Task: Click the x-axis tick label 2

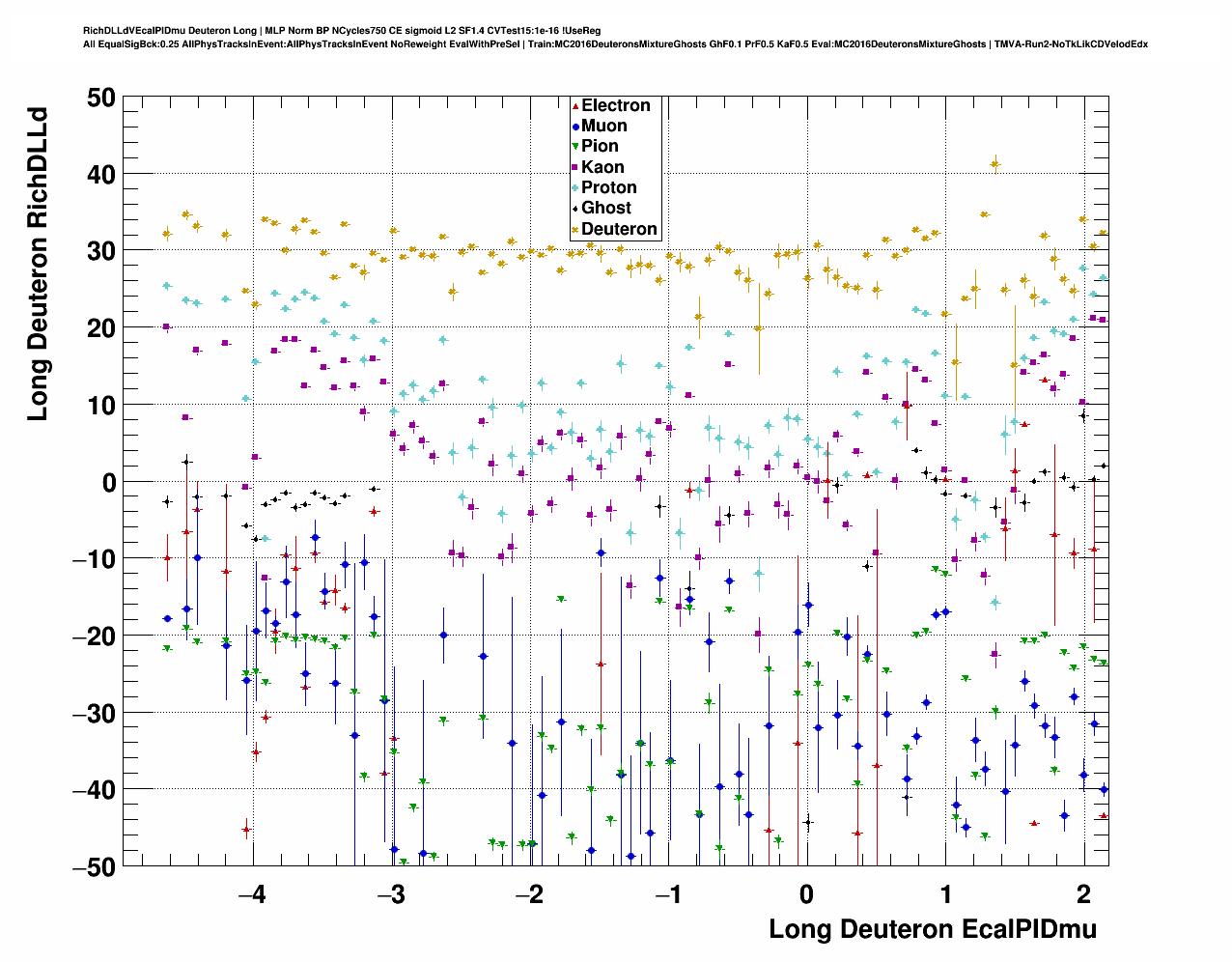Action: (x=1083, y=894)
